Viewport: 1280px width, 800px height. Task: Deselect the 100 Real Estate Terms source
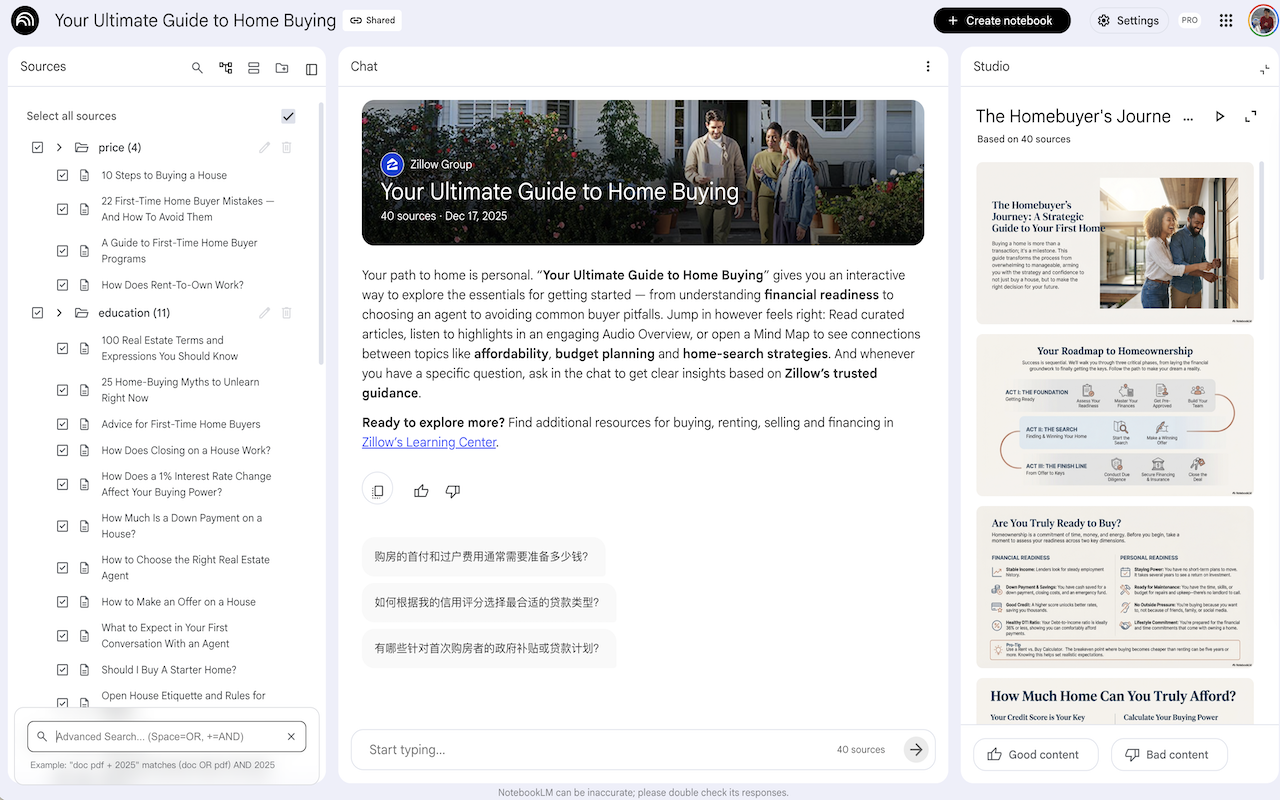(62, 348)
